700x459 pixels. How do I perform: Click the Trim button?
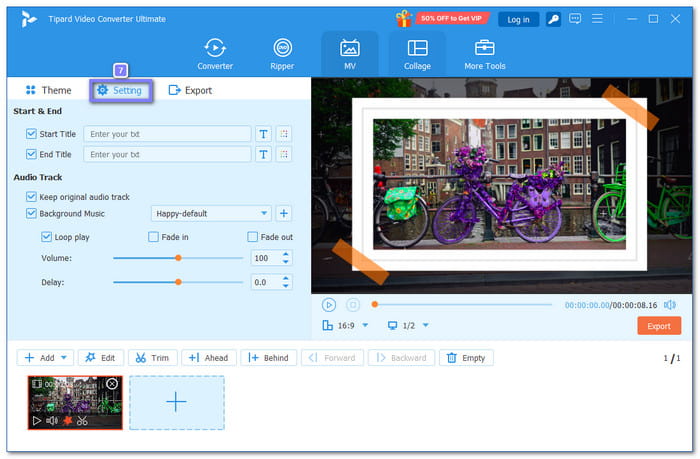pyautogui.click(x=150, y=358)
